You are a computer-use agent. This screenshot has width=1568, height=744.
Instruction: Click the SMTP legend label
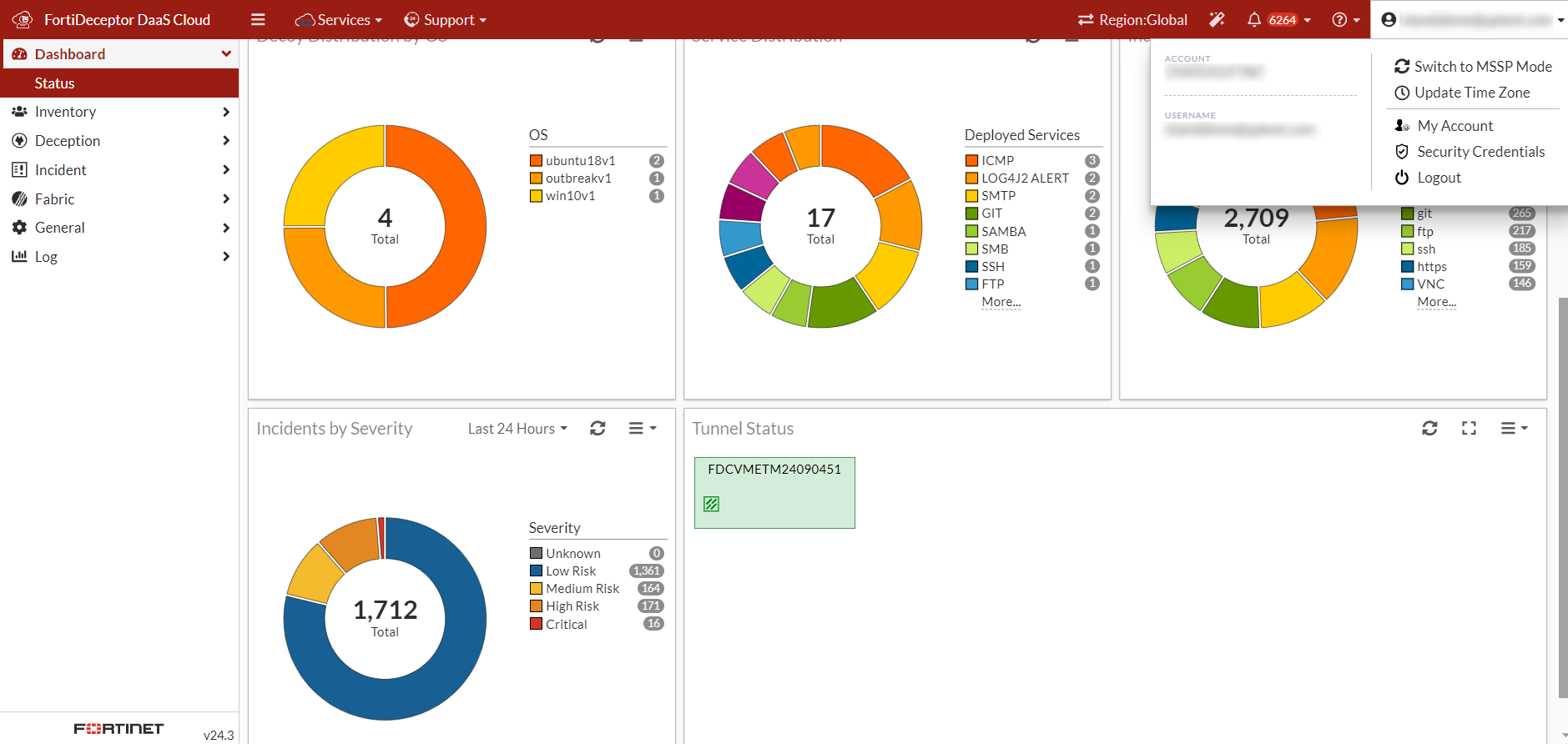click(998, 196)
